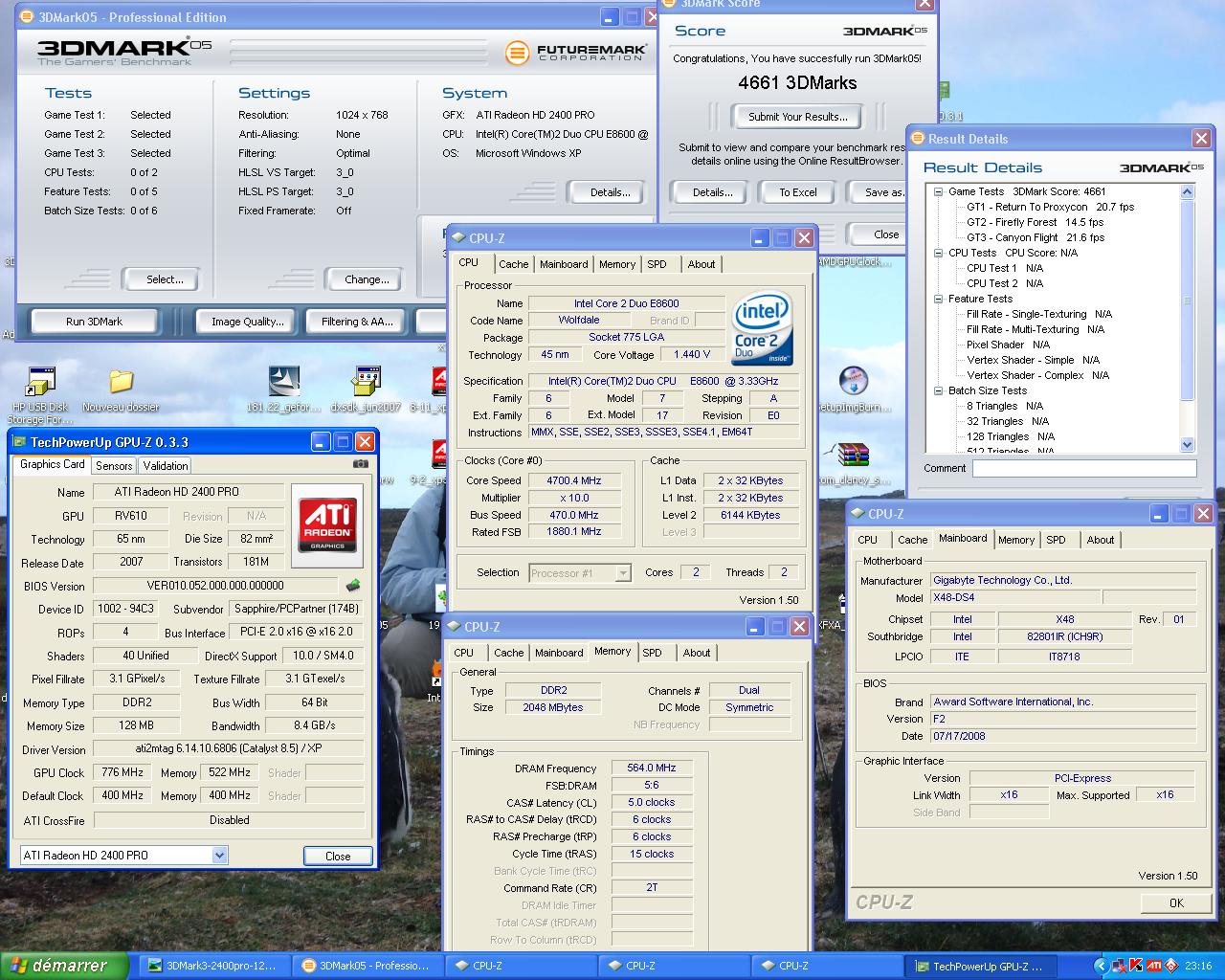Click the system clock showing 23:16
This screenshot has height=980, width=1225.
(1198, 966)
